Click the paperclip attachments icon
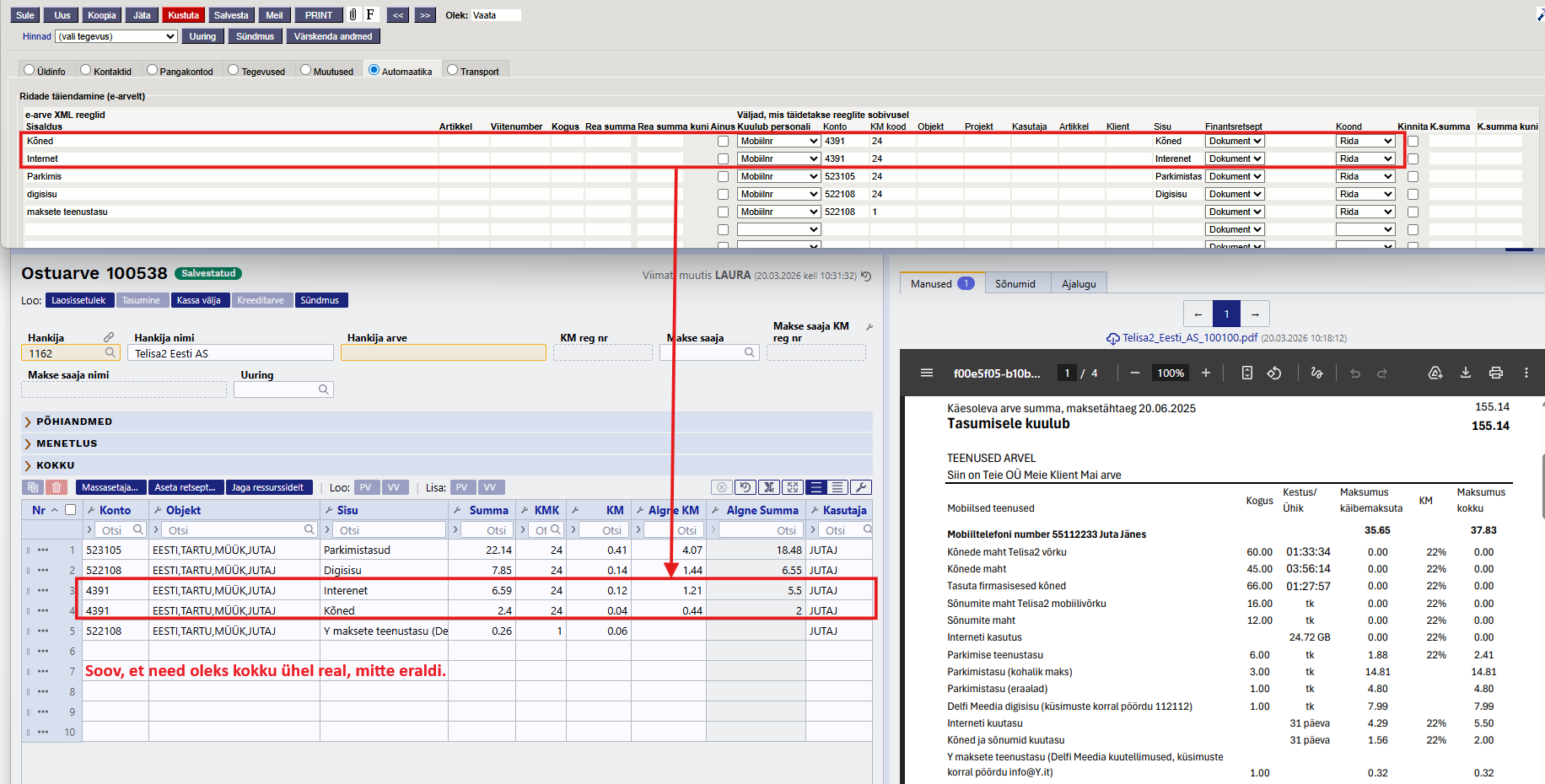The image size is (1545, 784). (x=353, y=15)
